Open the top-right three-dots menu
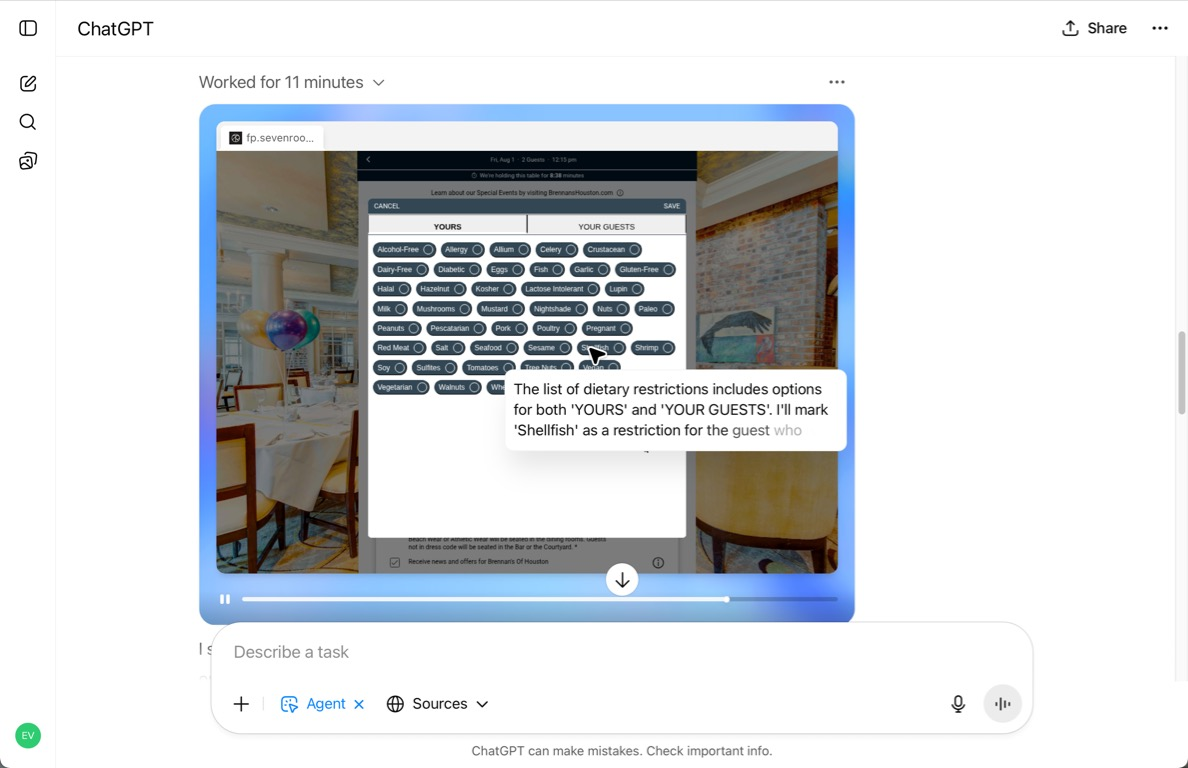 1159,28
